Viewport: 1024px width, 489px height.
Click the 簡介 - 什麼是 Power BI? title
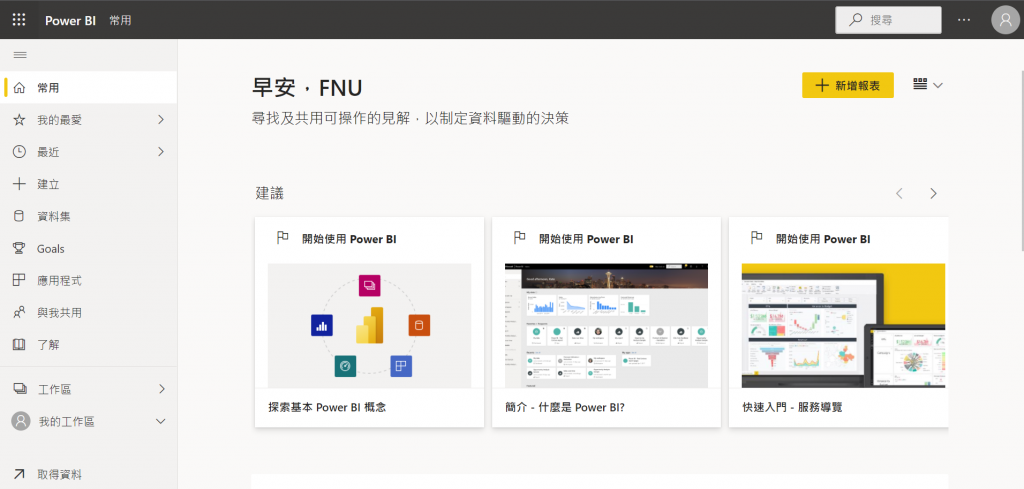point(565,407)
